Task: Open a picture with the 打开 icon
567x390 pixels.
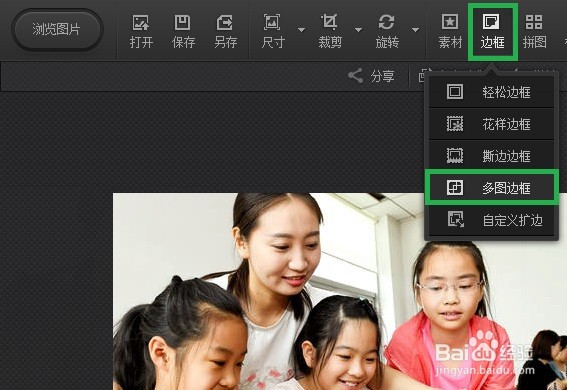Action: coord(141,32)
